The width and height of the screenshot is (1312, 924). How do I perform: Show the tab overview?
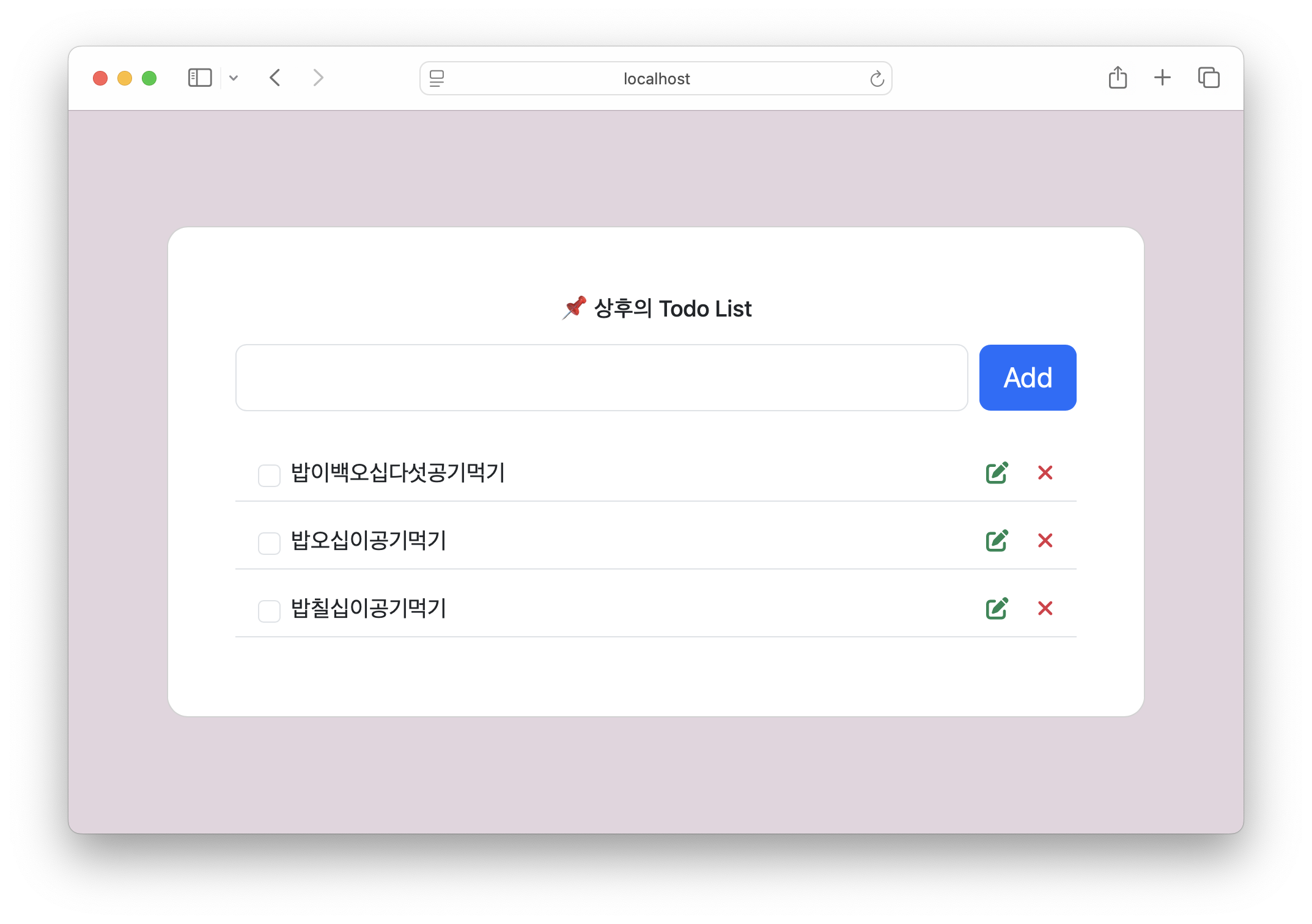tap(1209, 78)
